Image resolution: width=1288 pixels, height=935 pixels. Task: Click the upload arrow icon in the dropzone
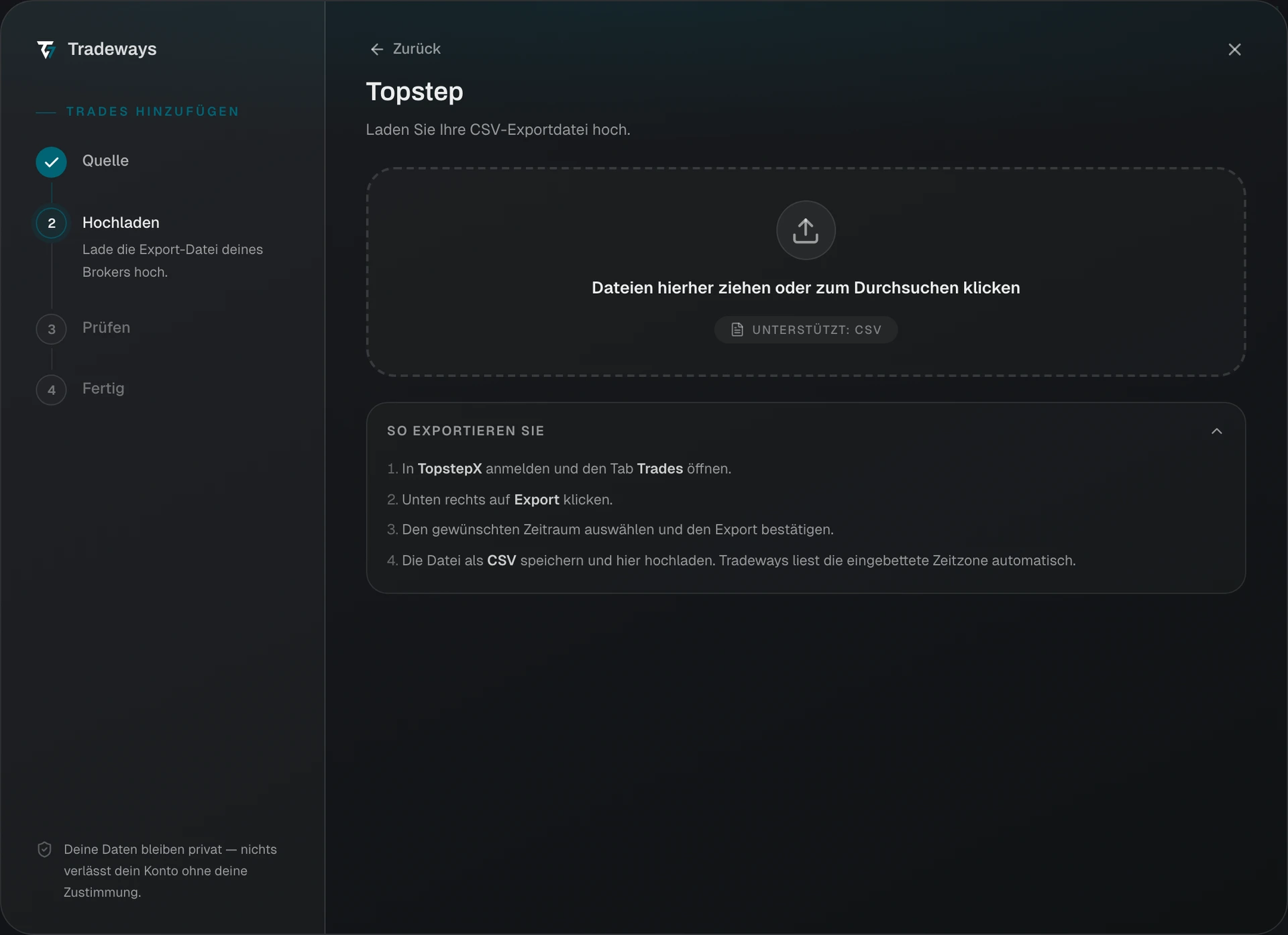[x=806, y=230]
